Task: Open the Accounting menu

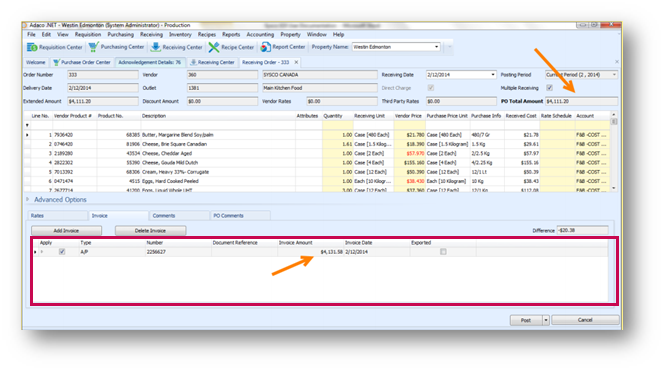Action: [260, 34]
